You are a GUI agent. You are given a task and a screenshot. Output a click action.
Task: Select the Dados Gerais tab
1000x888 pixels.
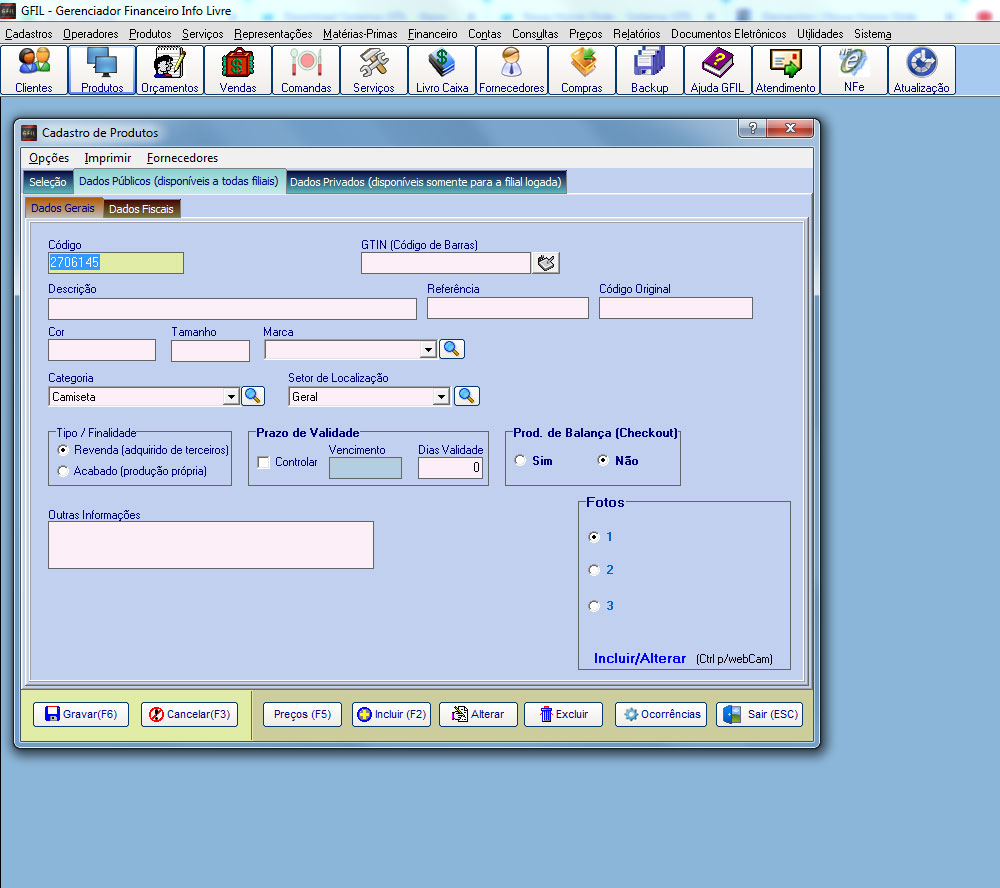[63, 208]
